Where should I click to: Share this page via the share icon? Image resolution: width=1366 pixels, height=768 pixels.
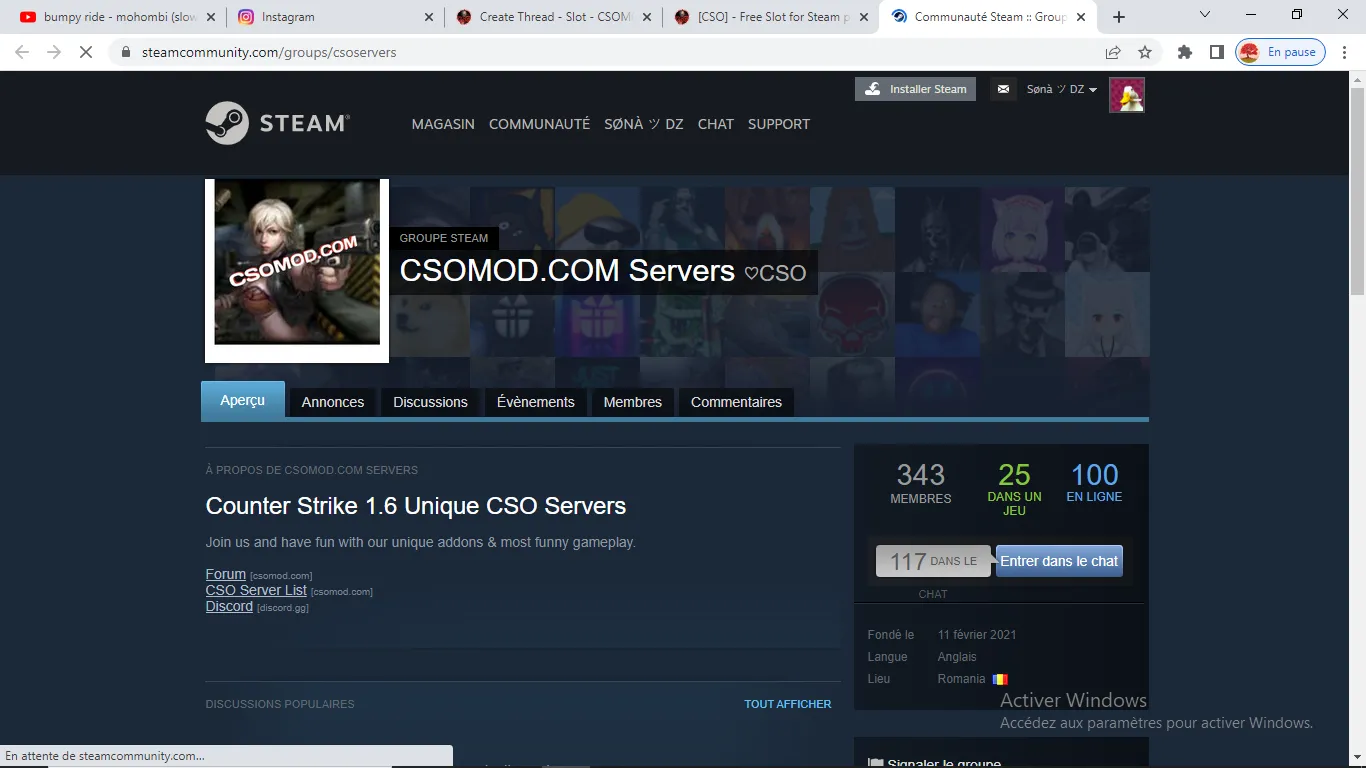pos(1113,52)
